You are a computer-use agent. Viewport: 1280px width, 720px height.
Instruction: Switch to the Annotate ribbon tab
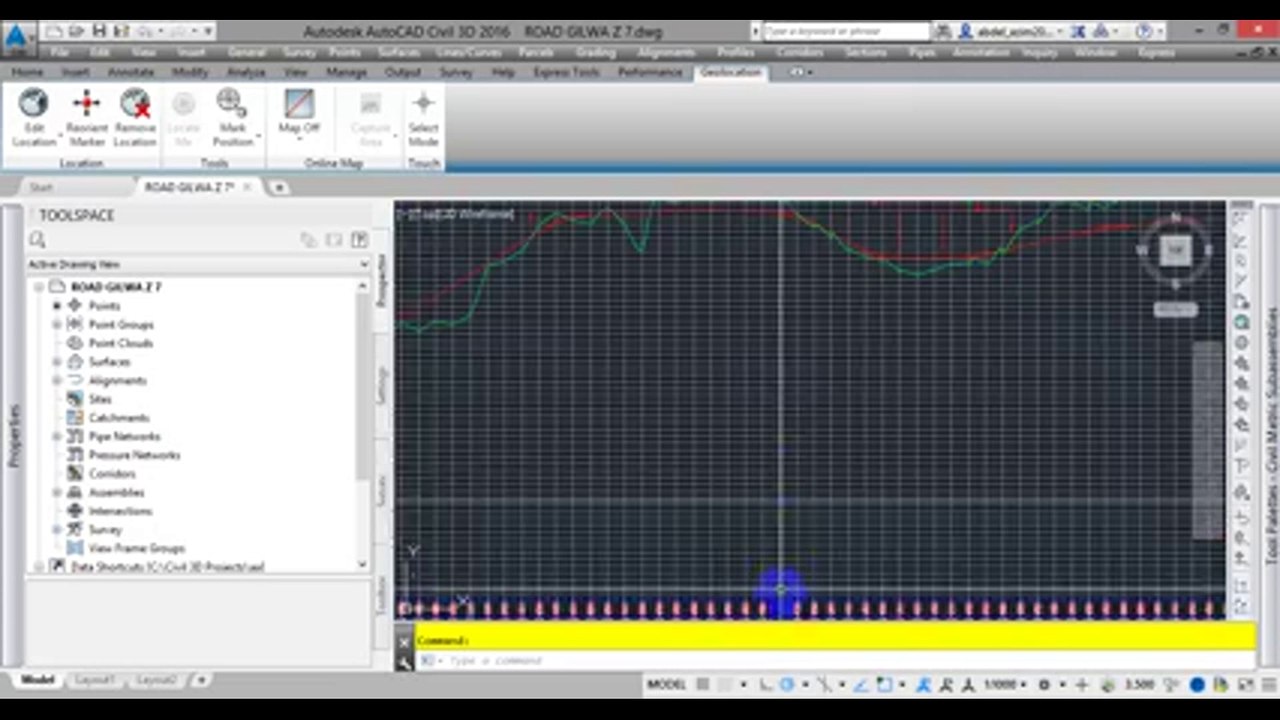pos(131,72)
